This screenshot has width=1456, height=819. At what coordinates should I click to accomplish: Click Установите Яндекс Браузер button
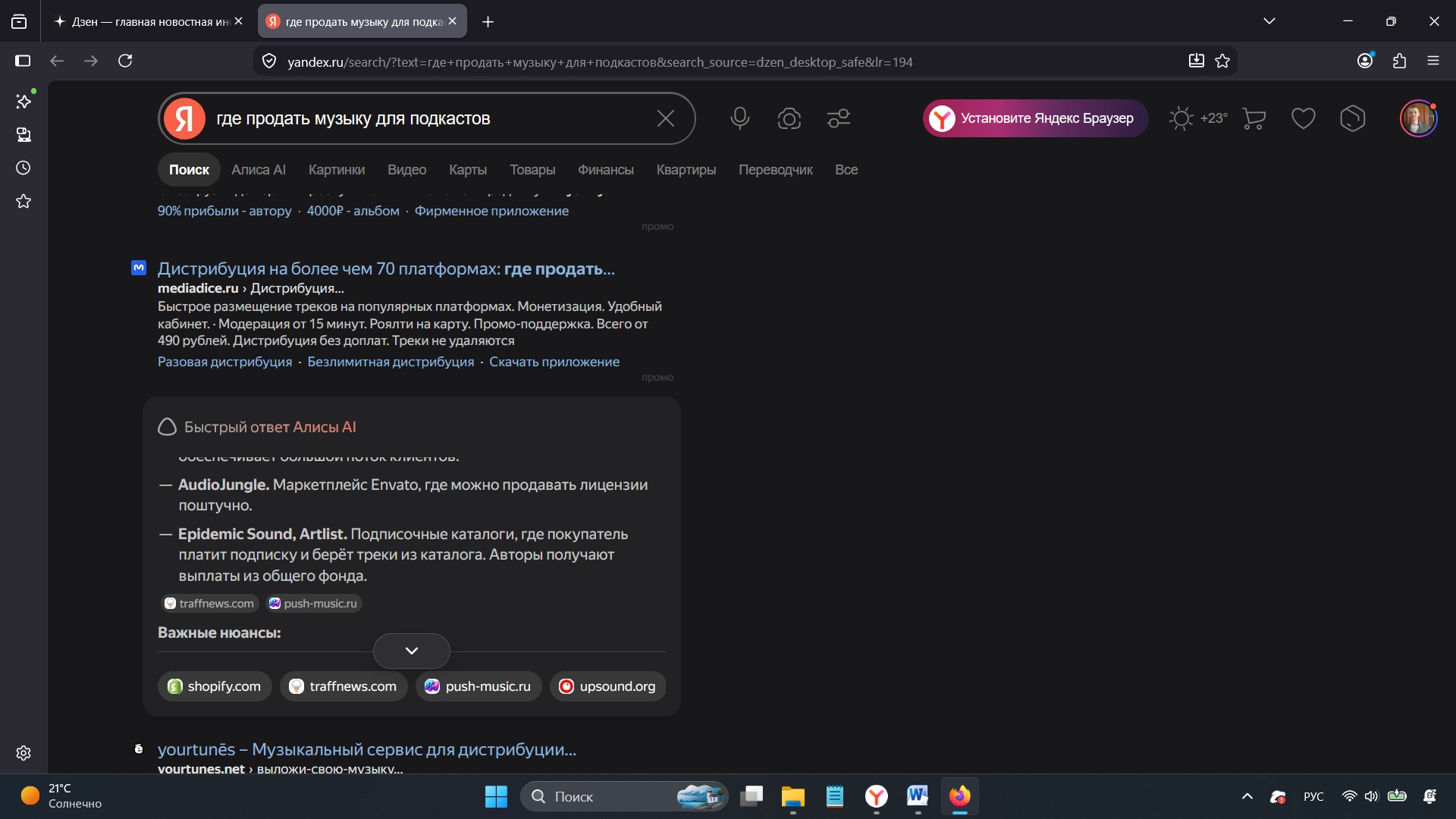point(1036,118)
